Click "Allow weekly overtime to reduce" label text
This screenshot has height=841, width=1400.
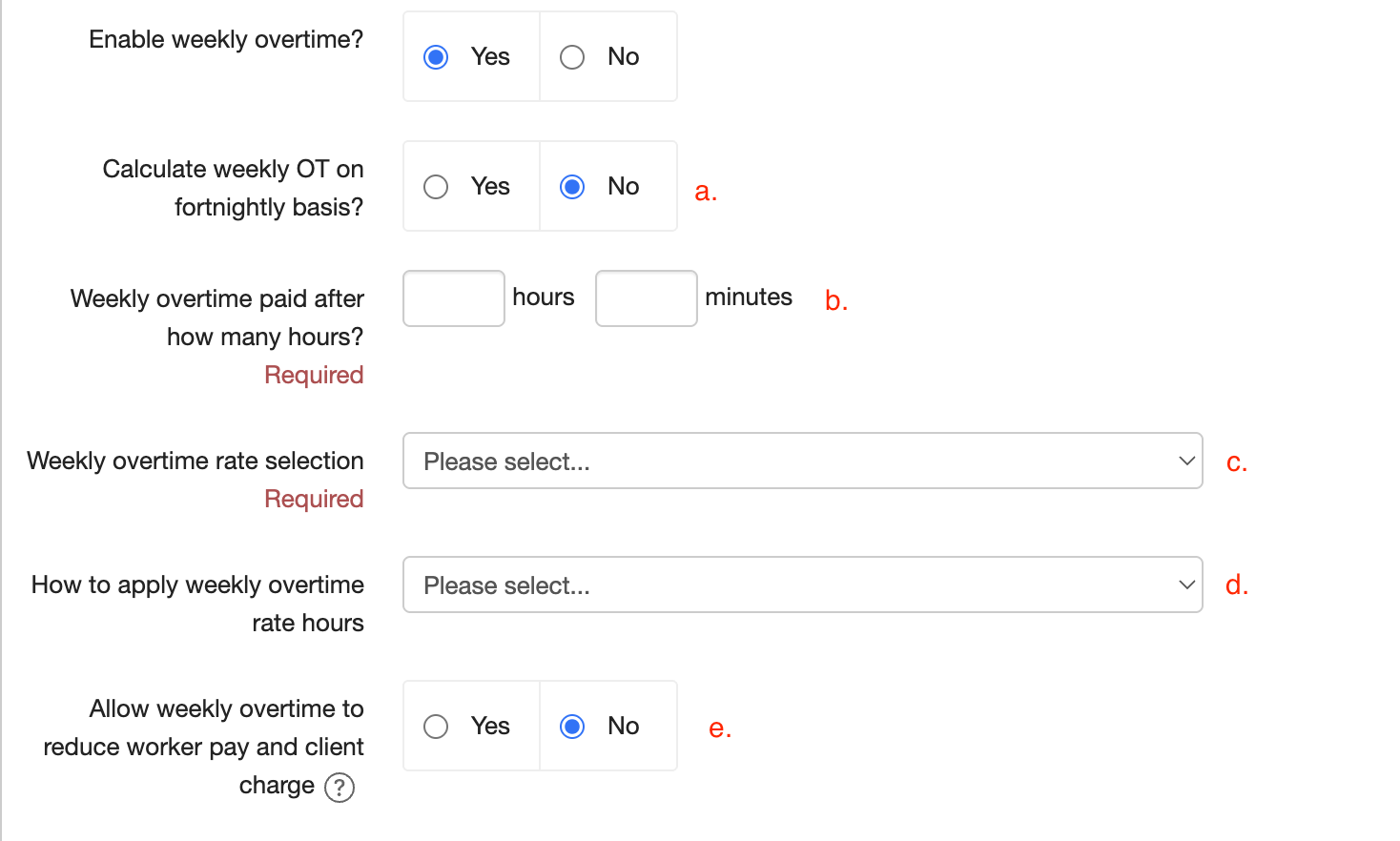click(x=226, y=709)
